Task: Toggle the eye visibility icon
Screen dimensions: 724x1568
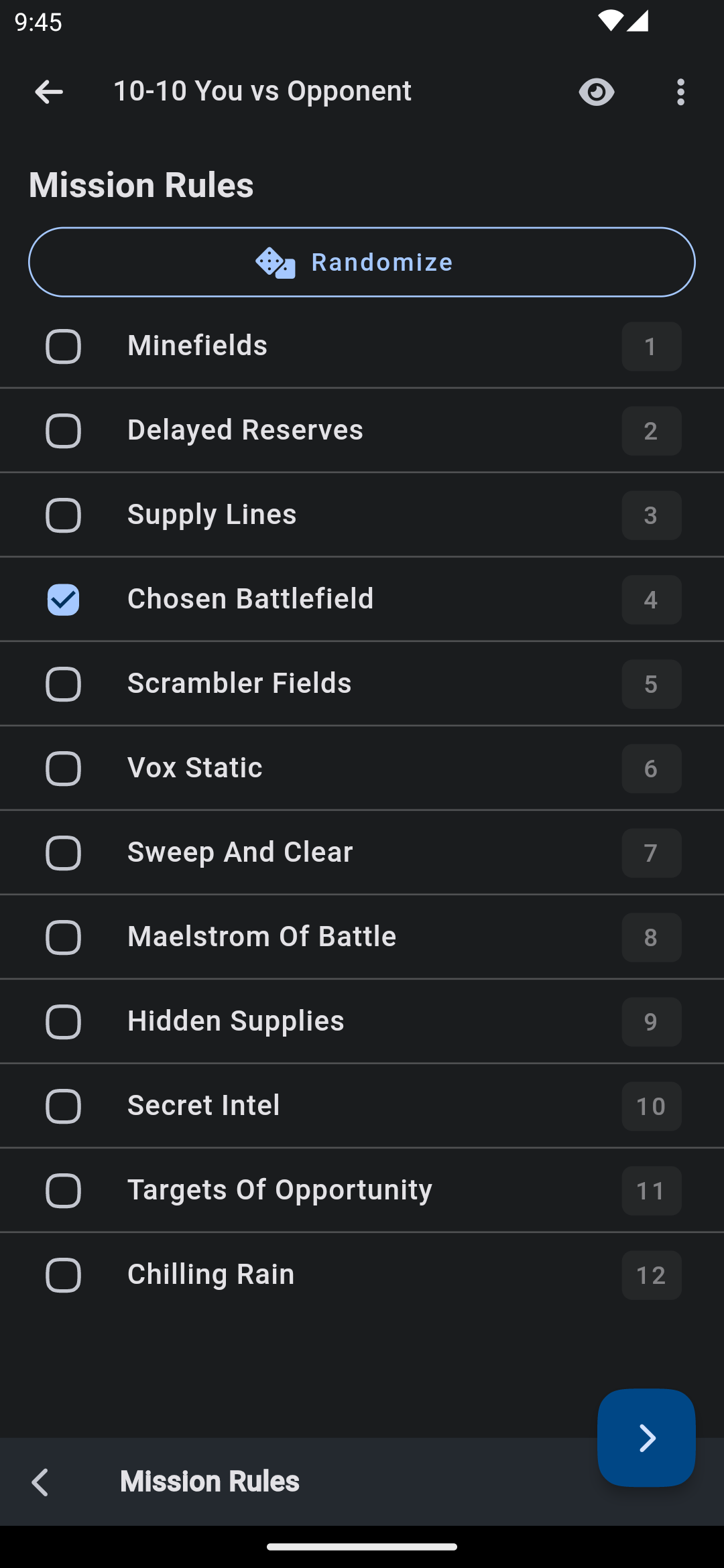Action: 596,92
